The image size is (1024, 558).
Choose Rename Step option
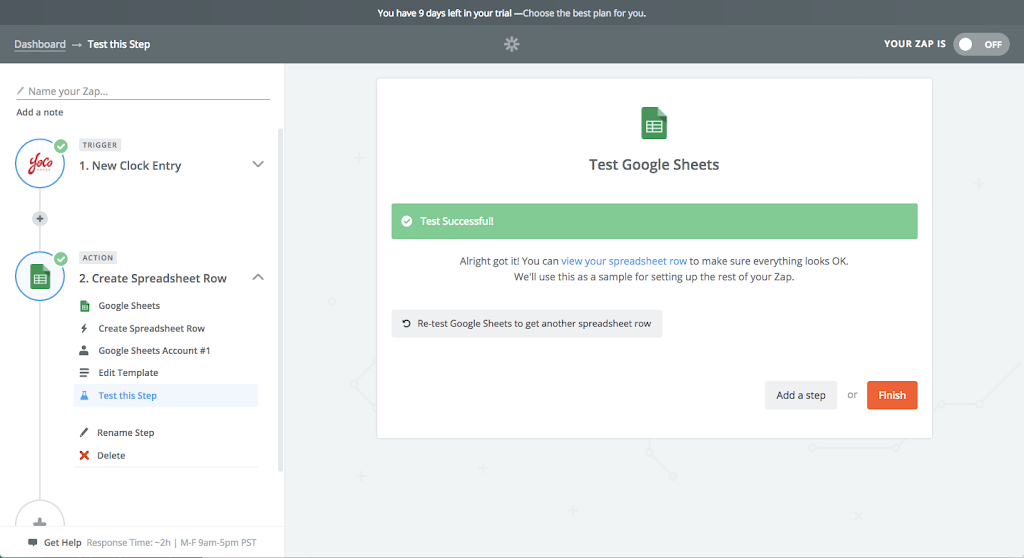[x=125, y=433]
